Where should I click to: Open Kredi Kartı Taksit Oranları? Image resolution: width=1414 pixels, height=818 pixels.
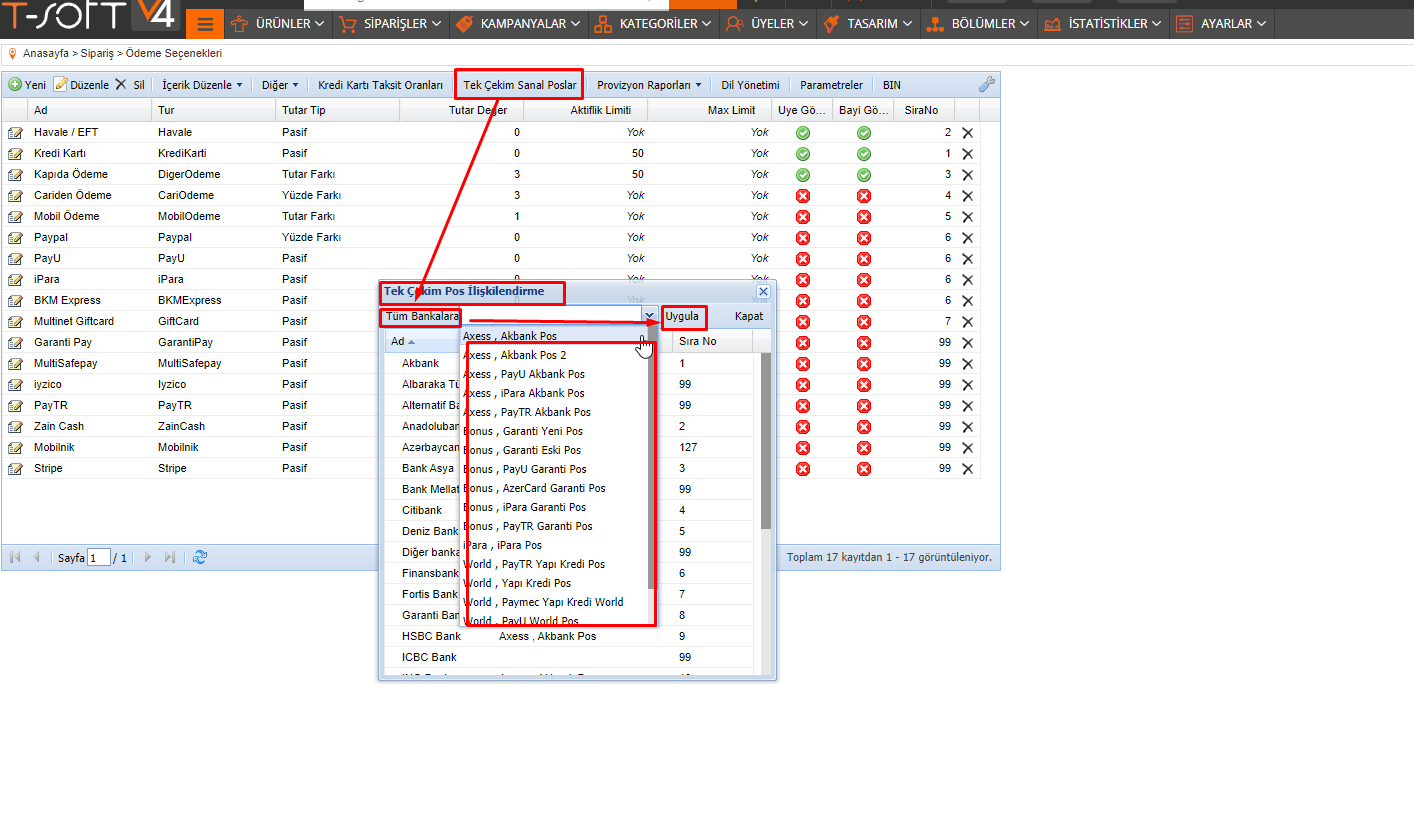click(380, 85)
